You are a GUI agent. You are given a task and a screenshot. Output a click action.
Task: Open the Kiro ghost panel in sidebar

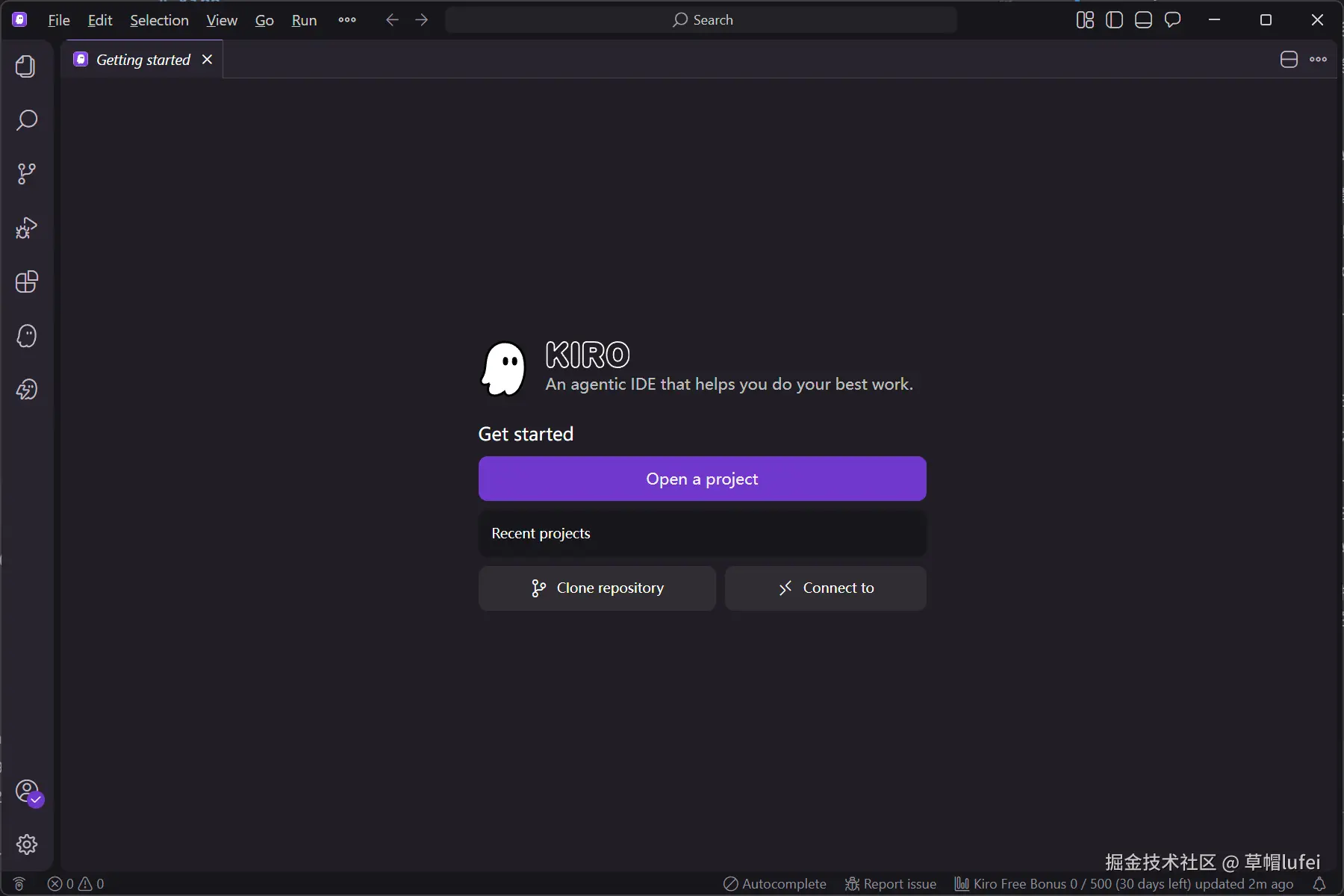26,335
